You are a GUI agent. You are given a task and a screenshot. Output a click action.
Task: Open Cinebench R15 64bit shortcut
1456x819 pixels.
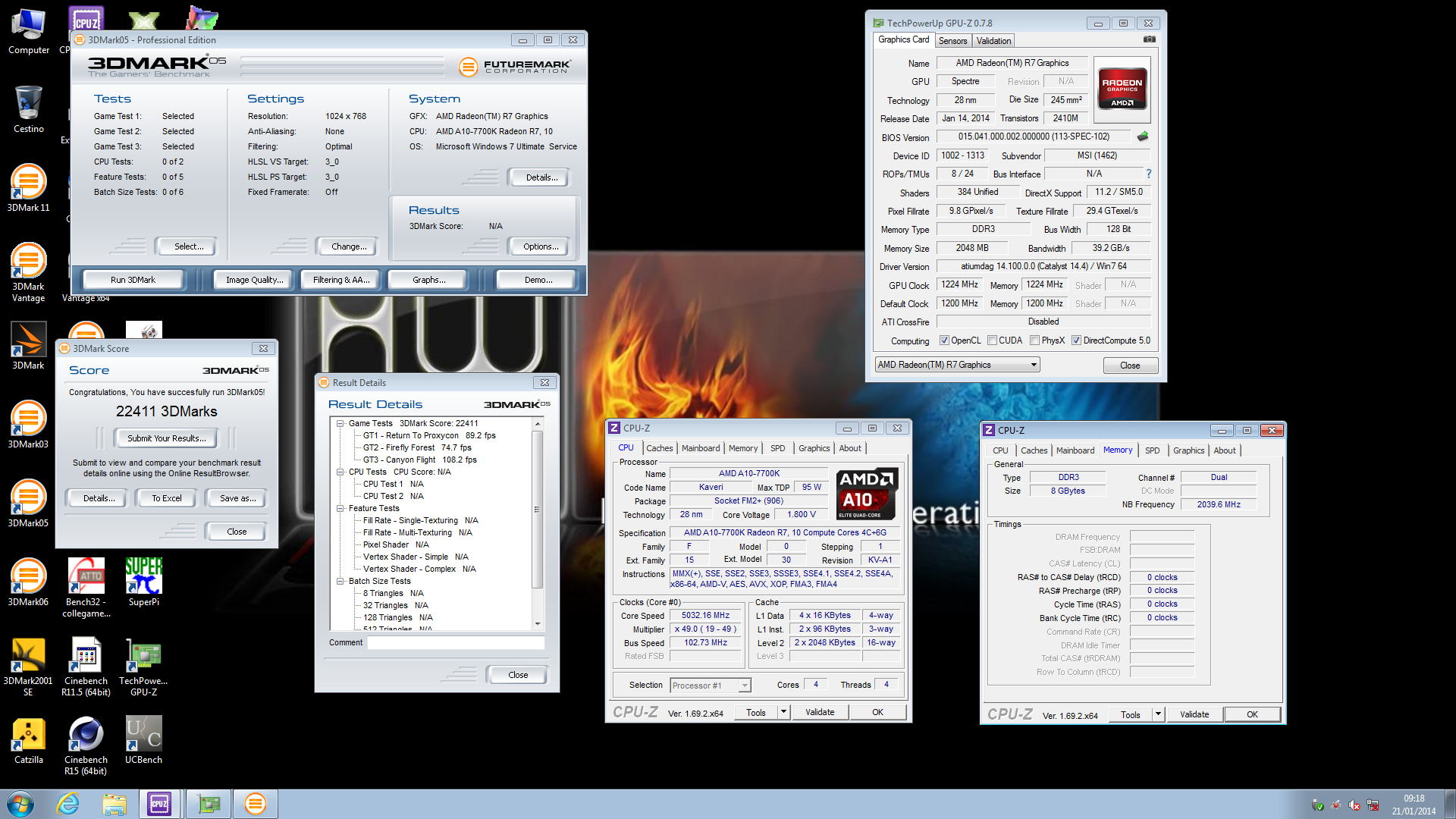coord(86,745)
